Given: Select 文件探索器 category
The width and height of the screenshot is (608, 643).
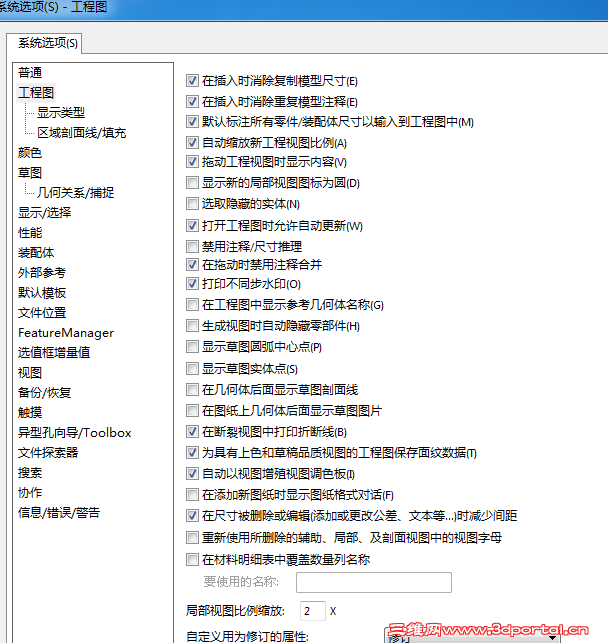Looking at the screenshot, I should click(x=48, y=453).
